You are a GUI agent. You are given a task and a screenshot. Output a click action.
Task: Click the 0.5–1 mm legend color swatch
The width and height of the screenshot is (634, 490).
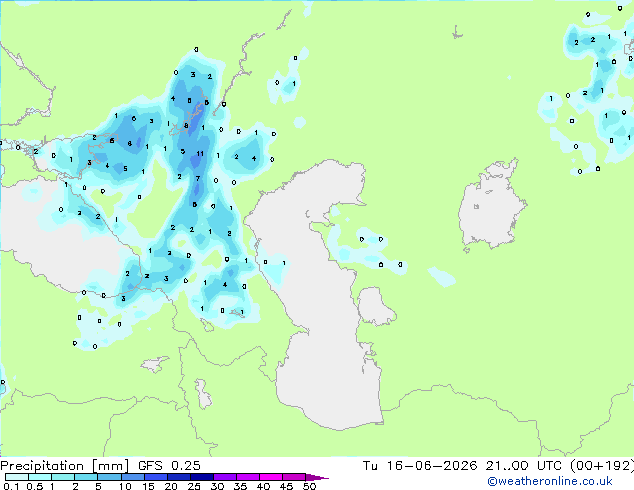coord(40,477)
